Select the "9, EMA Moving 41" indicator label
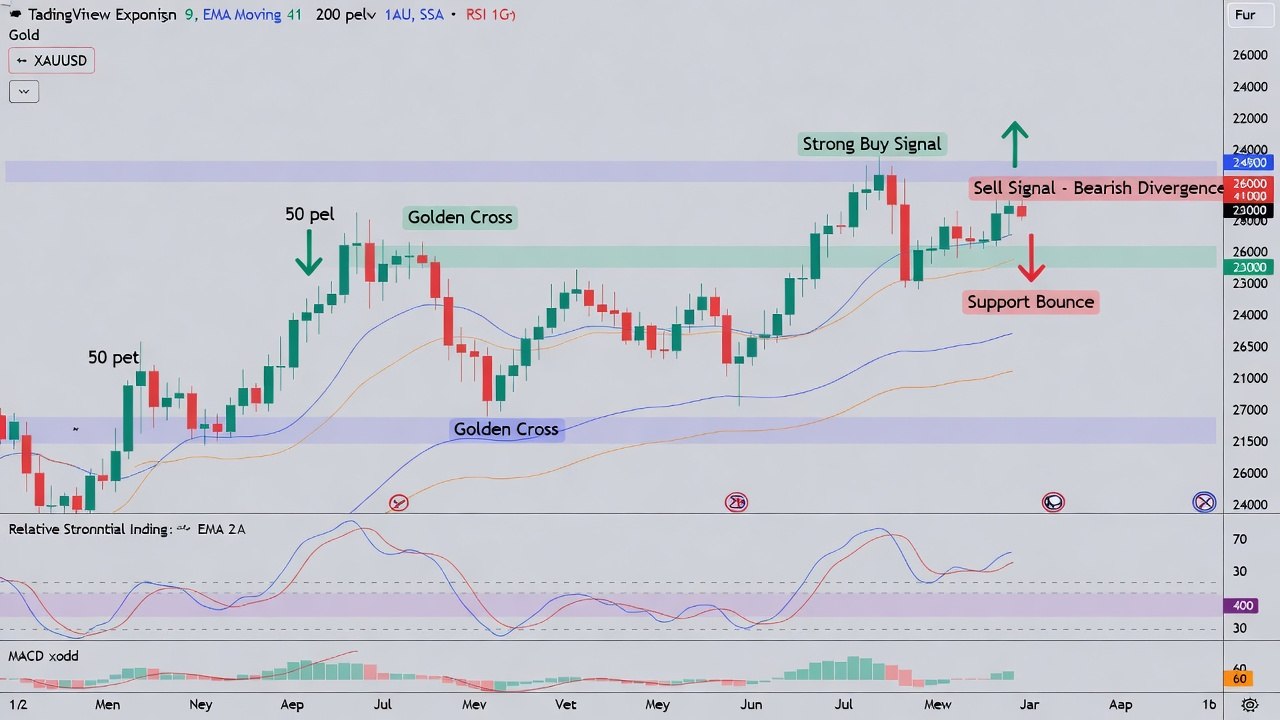This screenshot has width=1280, height=720. click(244, 15)
